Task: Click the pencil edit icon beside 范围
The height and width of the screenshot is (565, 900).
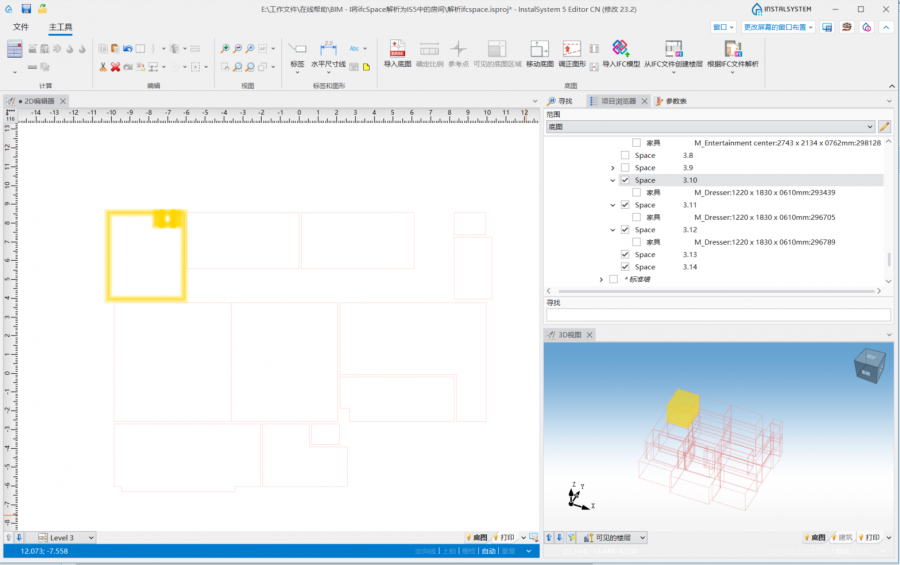Action: tap(884, 127)
